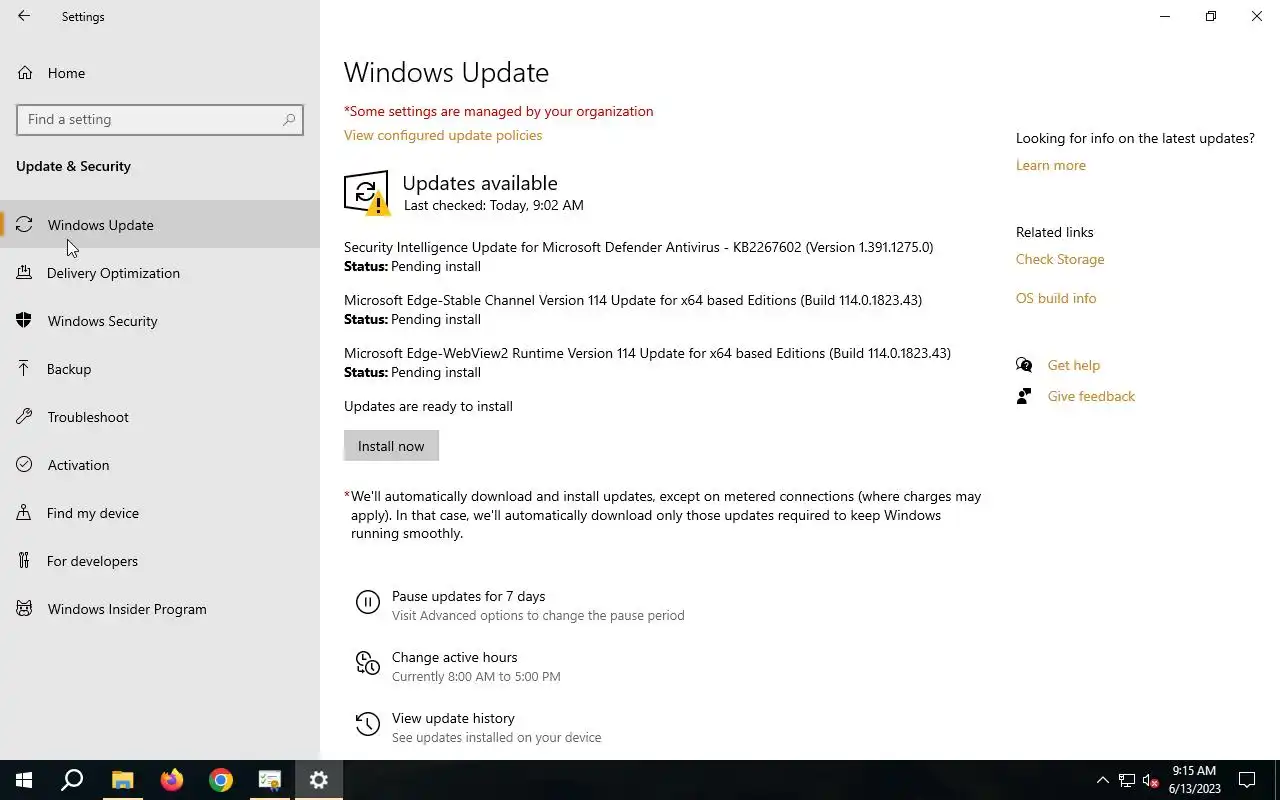This screenshot has width=1280, height=800.
Task: Click the Backup upload arrow icon
Action: (x=24, y=369)
